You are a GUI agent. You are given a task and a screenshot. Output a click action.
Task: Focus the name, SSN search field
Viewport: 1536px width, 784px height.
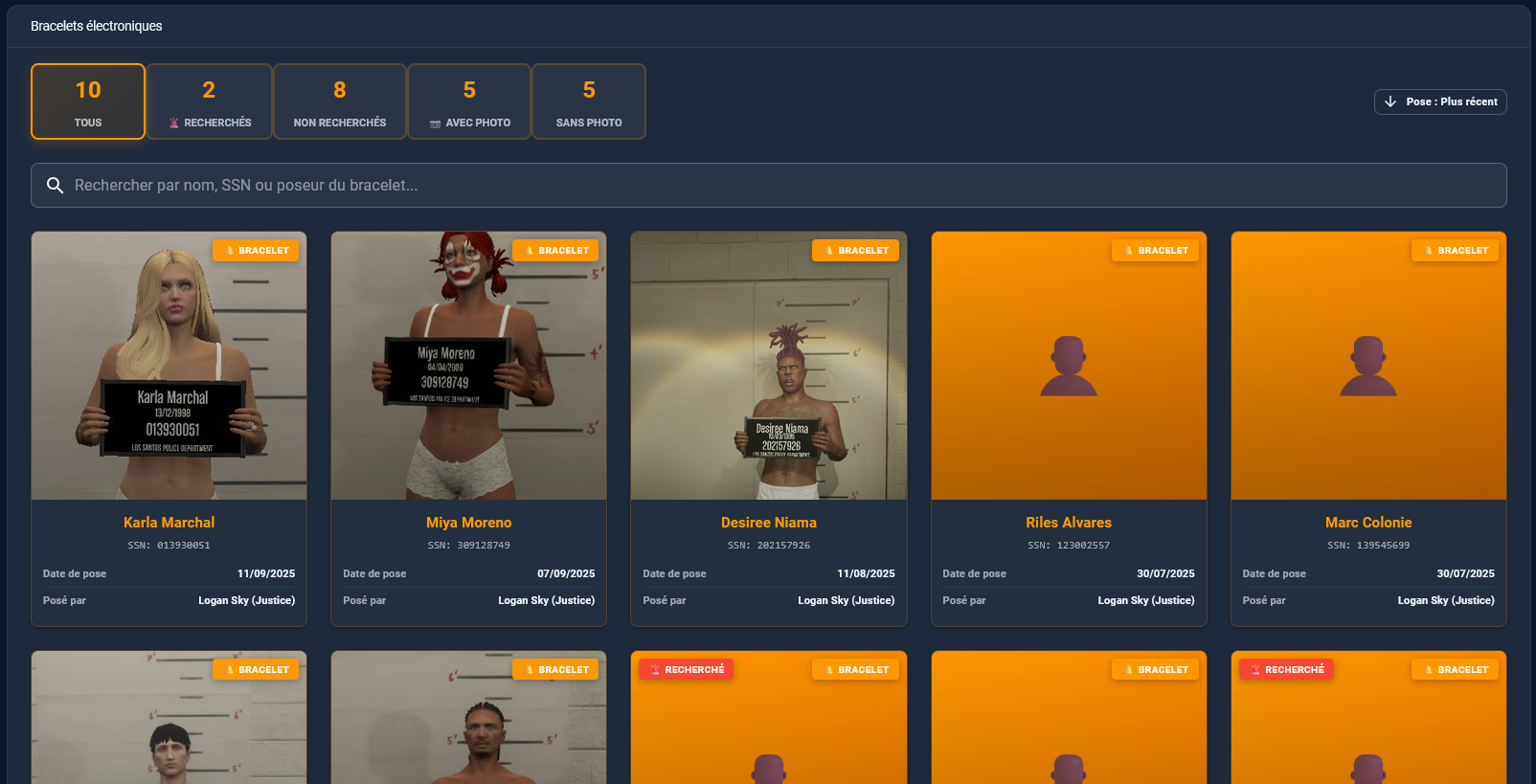766,186
